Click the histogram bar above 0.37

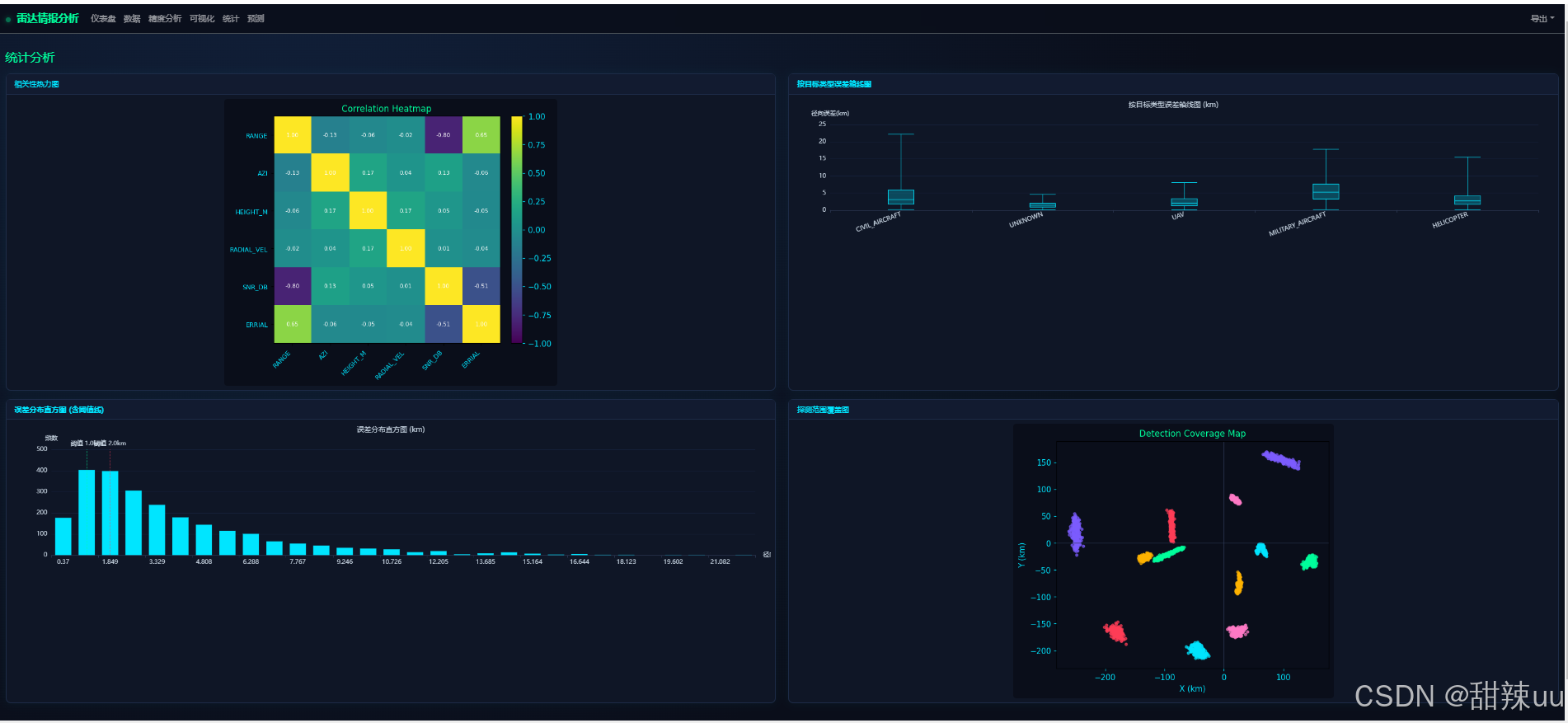63,536
